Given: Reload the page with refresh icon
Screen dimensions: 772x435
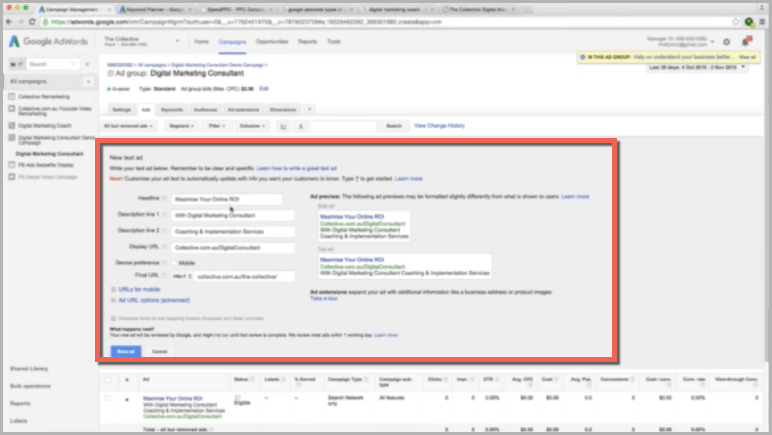Looking at the screenshot, I should 32,22.
